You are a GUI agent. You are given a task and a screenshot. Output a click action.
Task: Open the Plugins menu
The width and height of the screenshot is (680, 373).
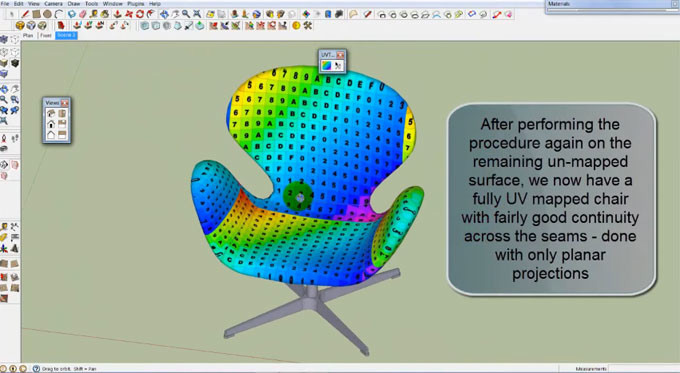pyautogui.click(x=135, y=3)
